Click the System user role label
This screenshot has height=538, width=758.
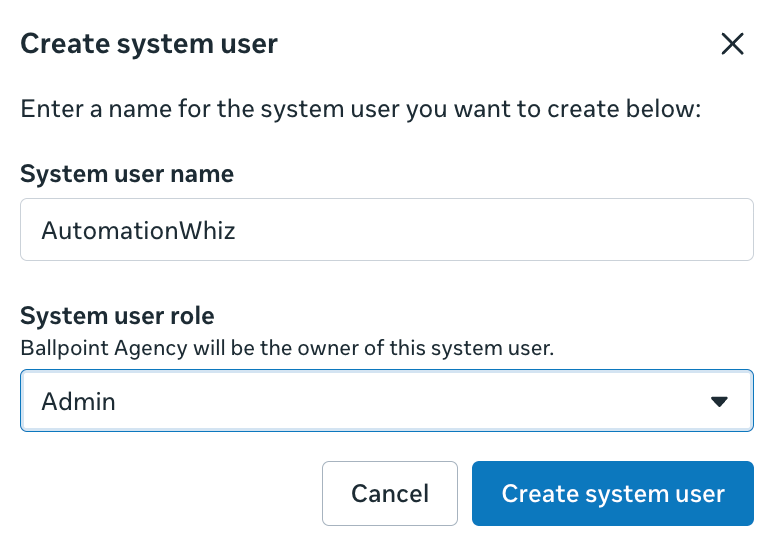tap(117, 316)
